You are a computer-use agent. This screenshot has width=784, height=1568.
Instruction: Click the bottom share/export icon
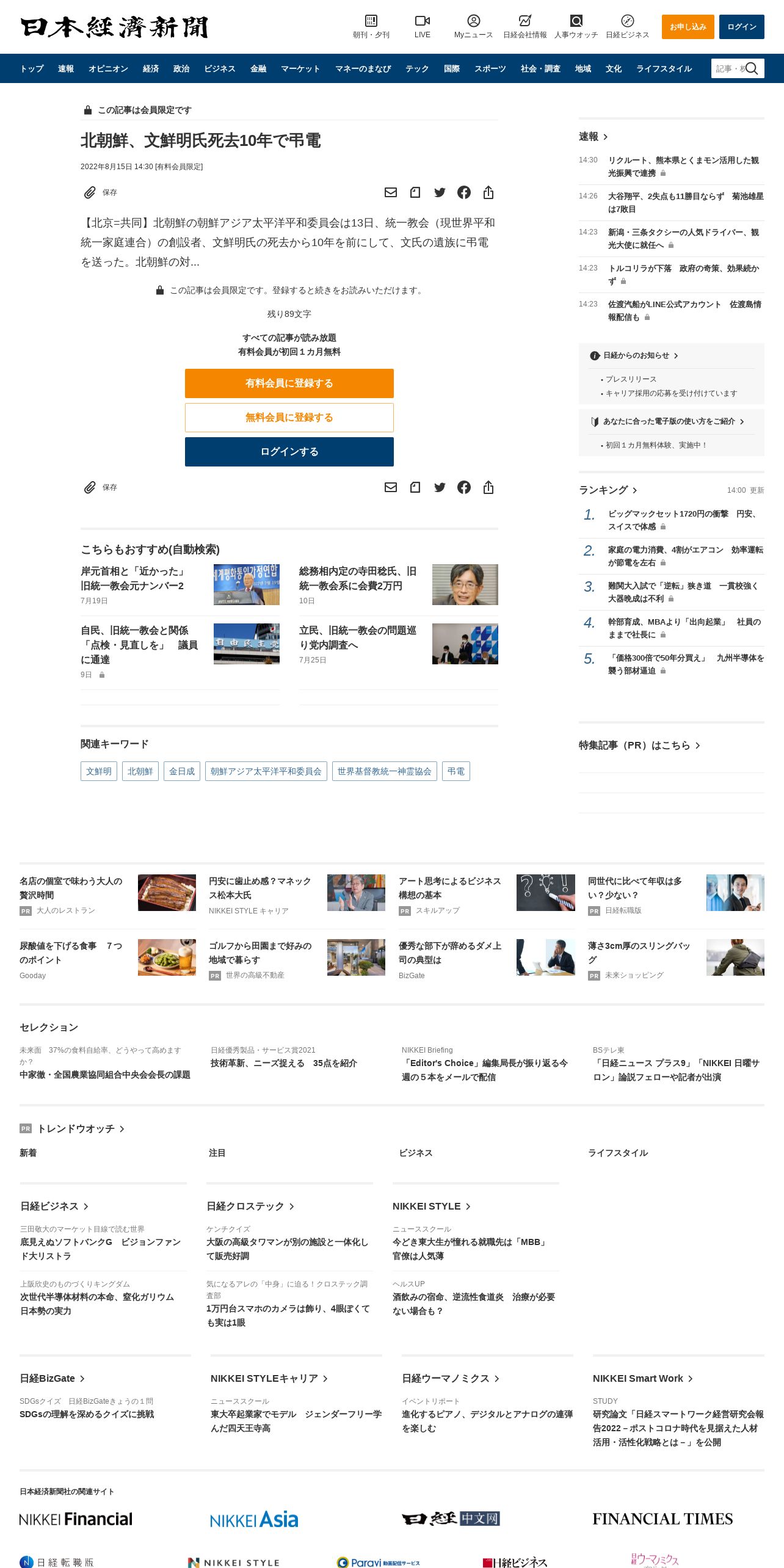(x=488, y=487)
